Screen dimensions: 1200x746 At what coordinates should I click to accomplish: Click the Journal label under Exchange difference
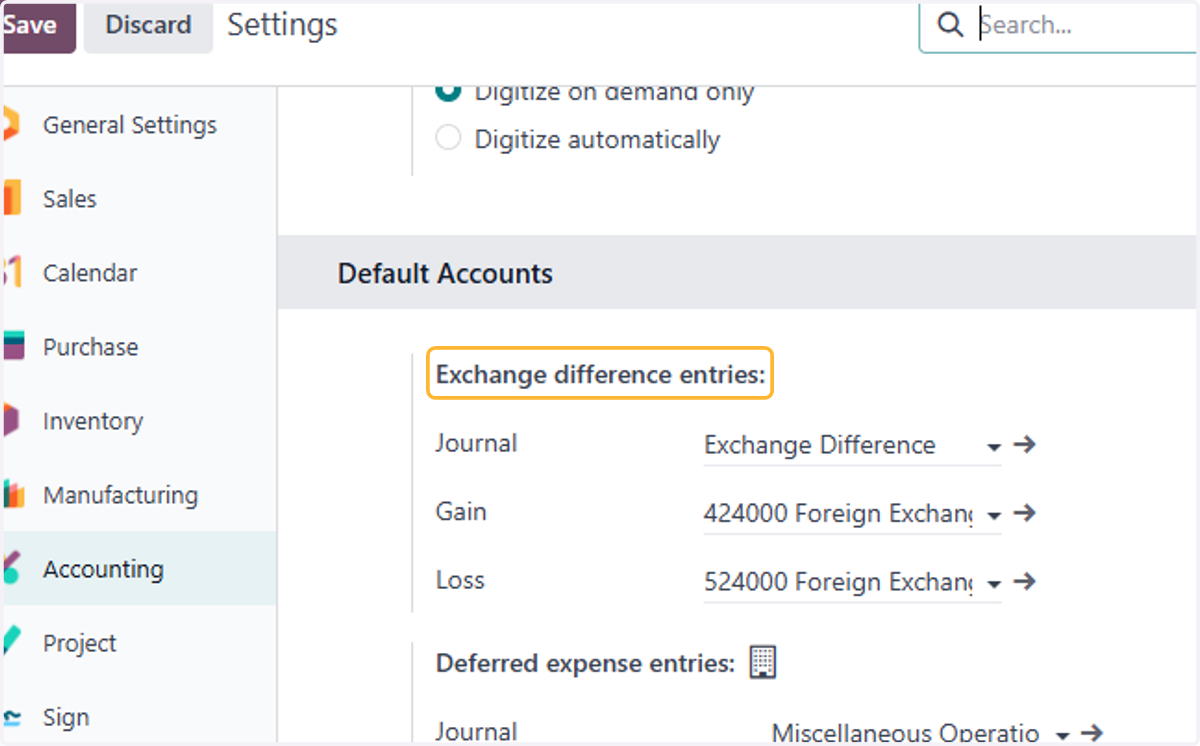pyautogui.click(x=476, y=443)
